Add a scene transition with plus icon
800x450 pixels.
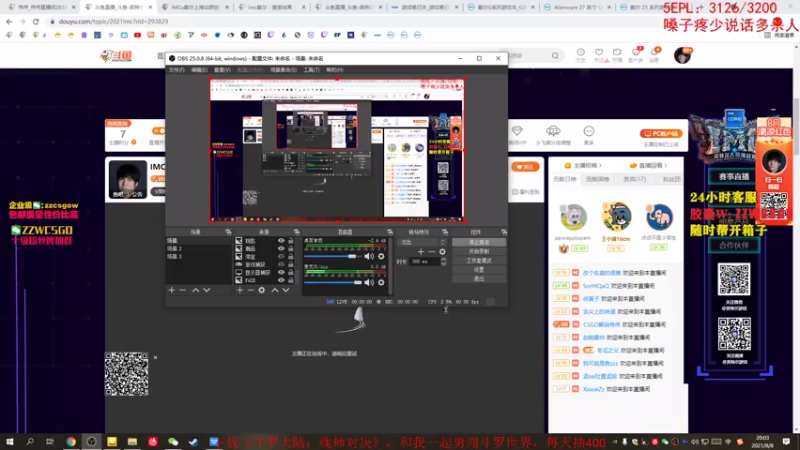click(420, 252)
